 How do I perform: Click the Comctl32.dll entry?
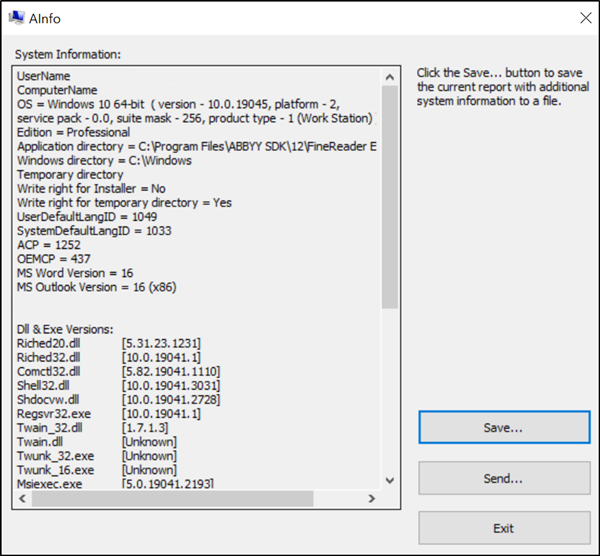49,372
